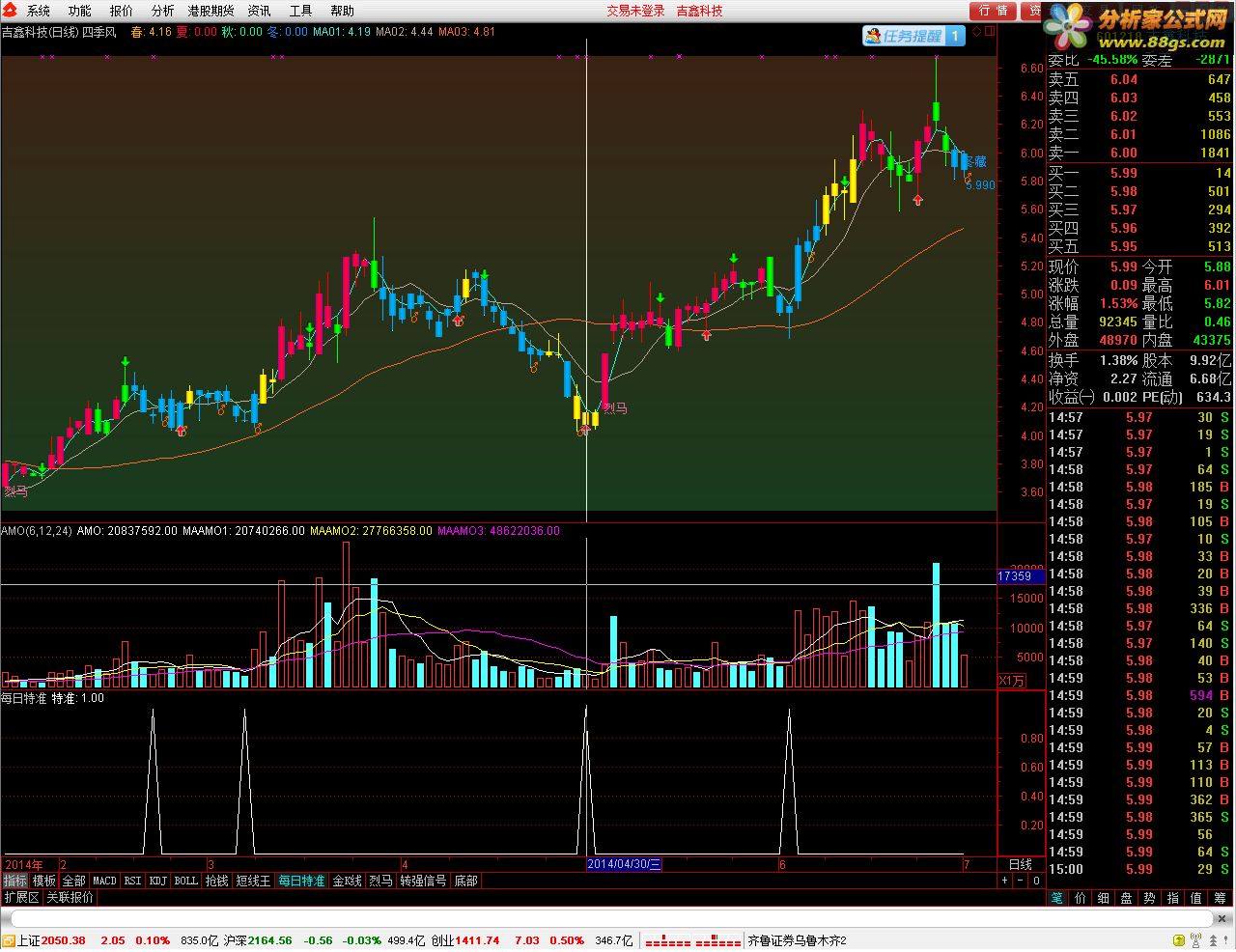Open the 系统 menu

(x=39, y=11)
